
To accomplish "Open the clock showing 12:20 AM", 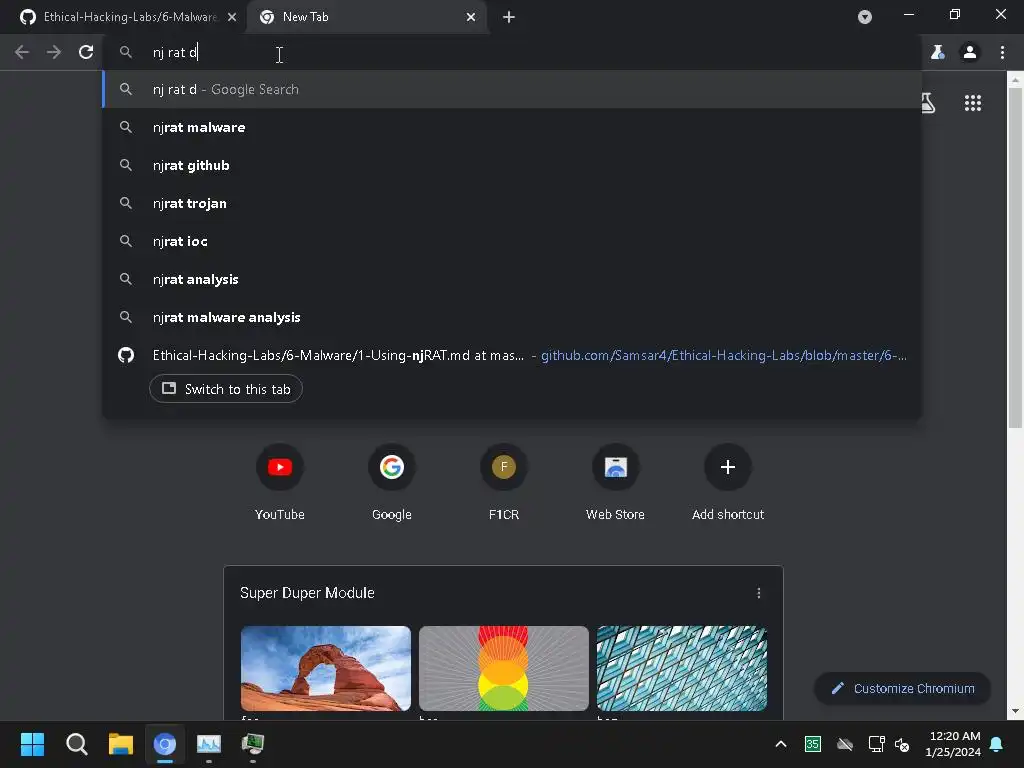I will pos(953,744).
